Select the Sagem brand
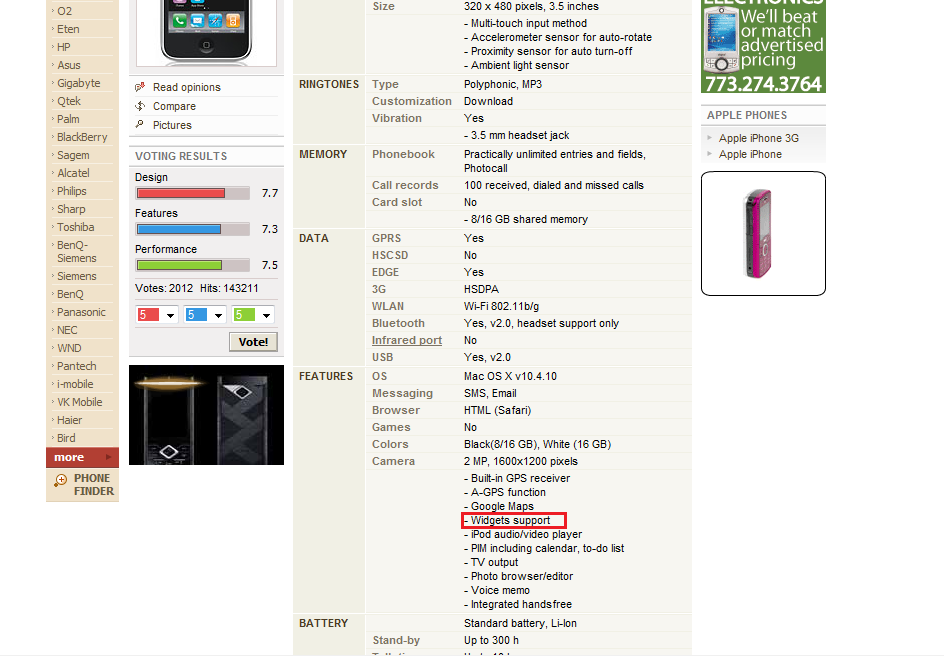The image size is (944, 657). pos(73,155)
